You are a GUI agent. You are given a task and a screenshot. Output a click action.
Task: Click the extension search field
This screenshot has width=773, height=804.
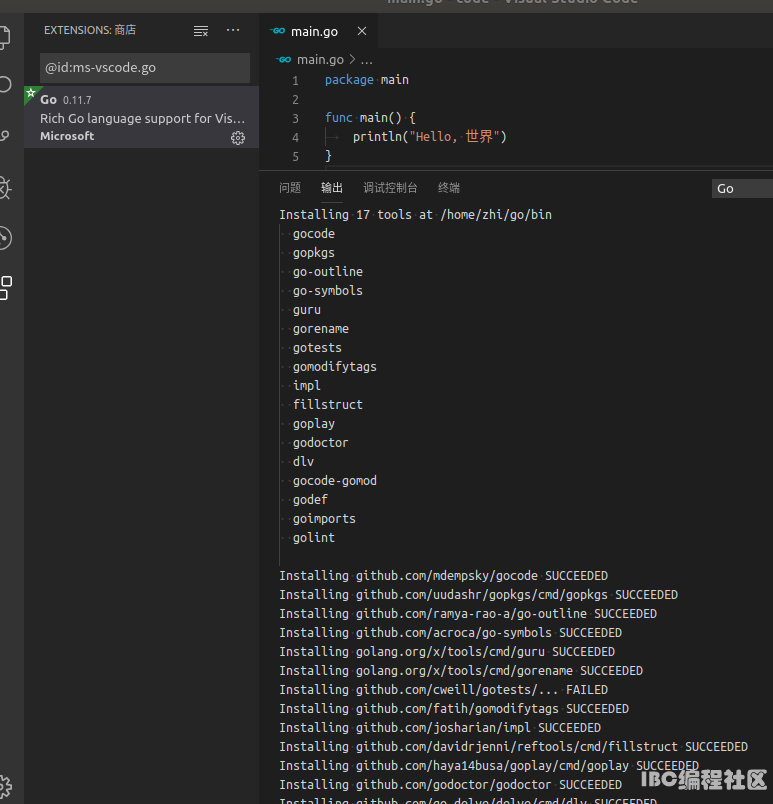(145, 68)
